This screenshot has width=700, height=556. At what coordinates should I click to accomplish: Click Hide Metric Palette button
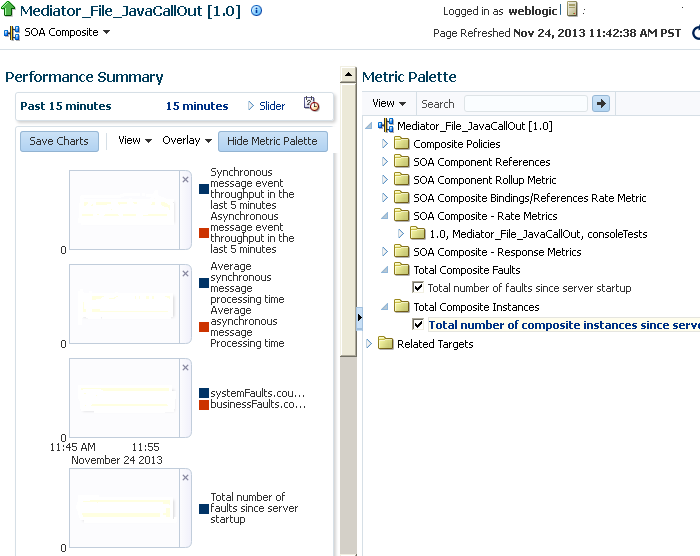point(272,141)
